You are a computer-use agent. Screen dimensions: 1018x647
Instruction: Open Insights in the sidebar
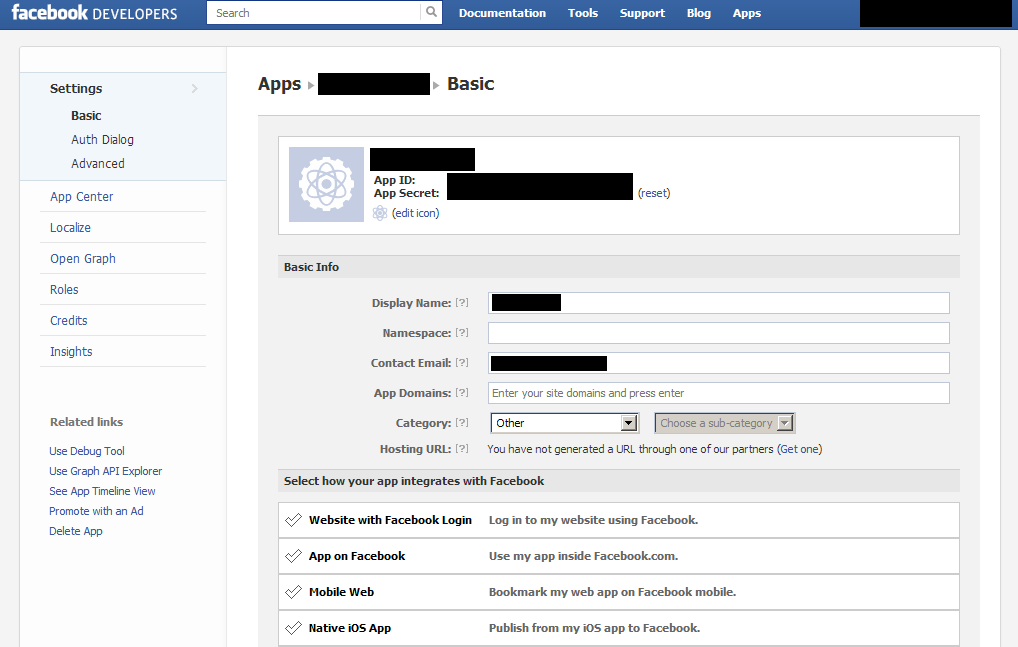71,352
